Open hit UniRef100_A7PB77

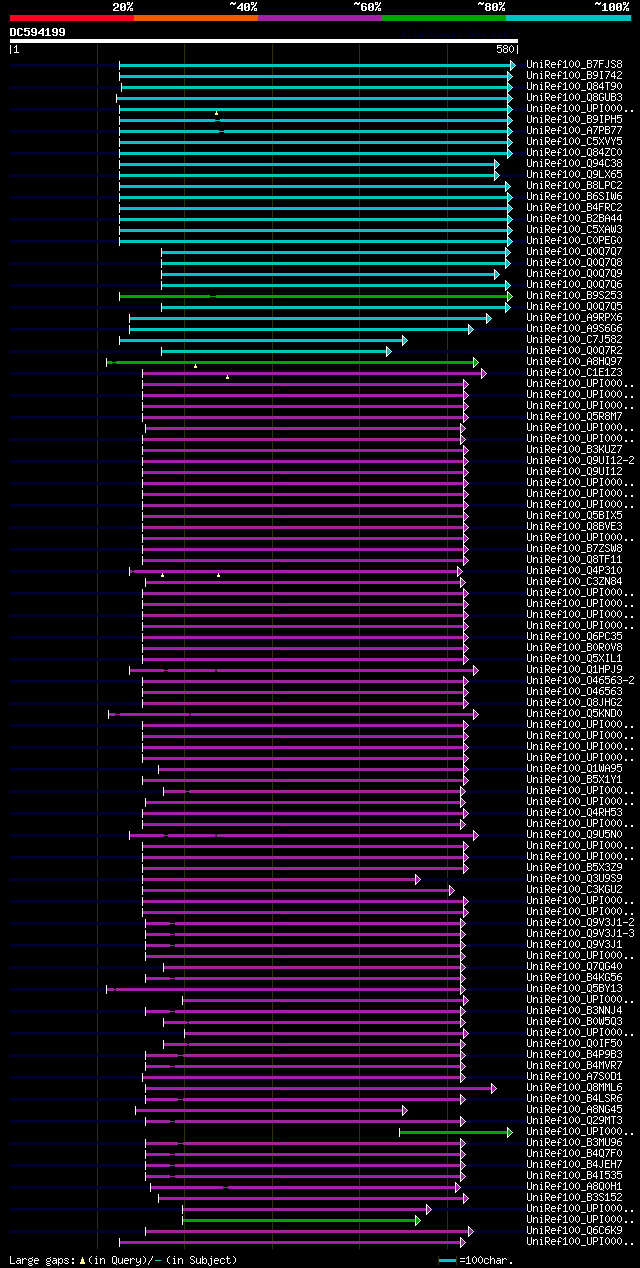coord(574,130)
